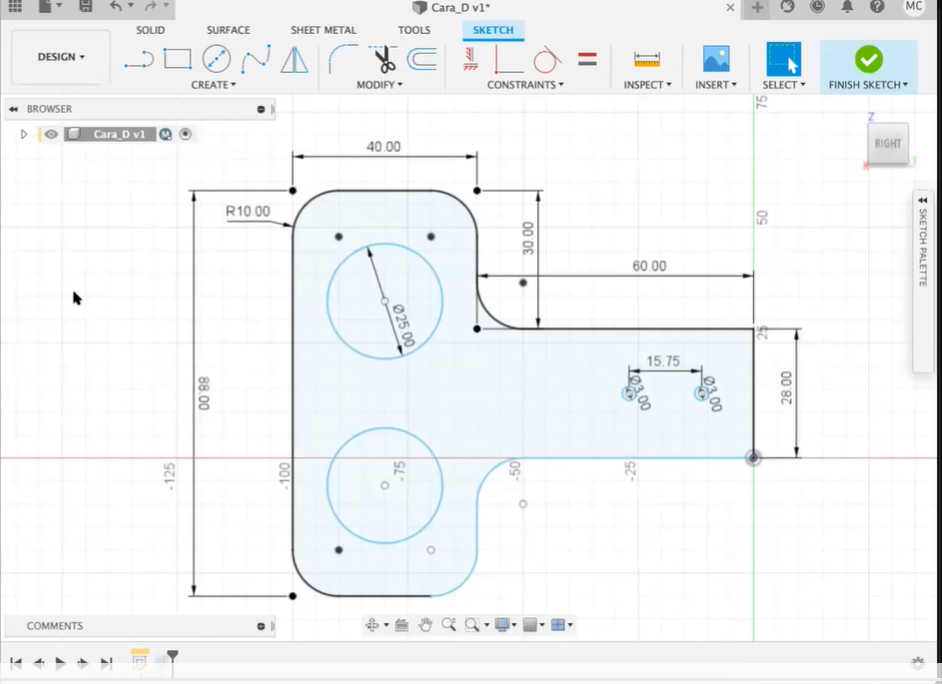942x684 pixels.
Task: Click the Insert image icon
Action: (716, 59)
